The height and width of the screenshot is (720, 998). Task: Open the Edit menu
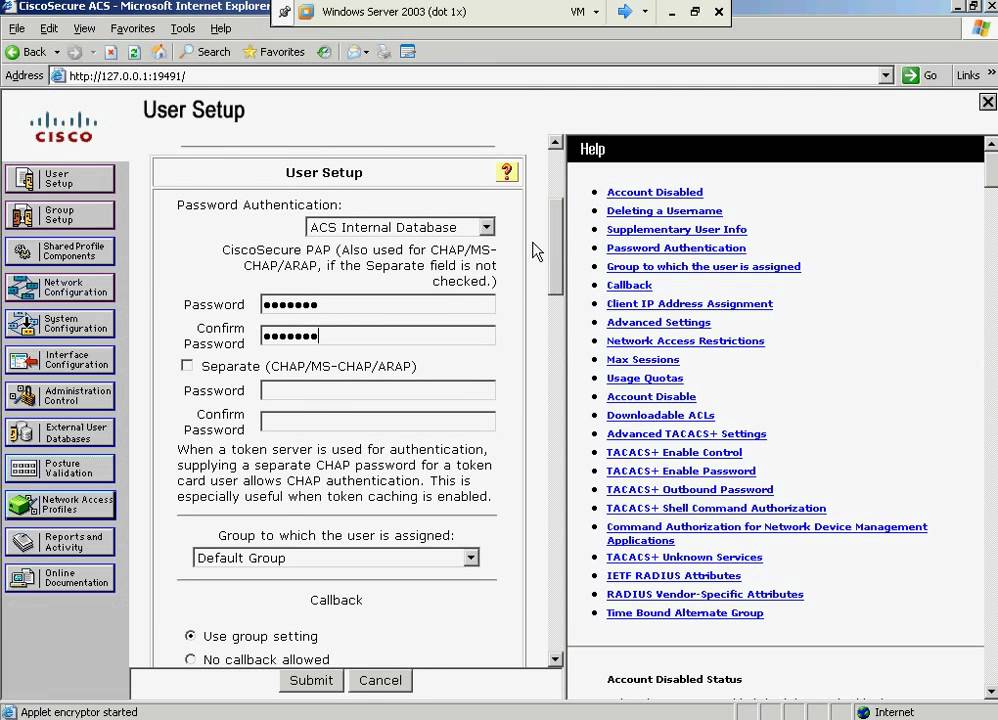[49, 29]
